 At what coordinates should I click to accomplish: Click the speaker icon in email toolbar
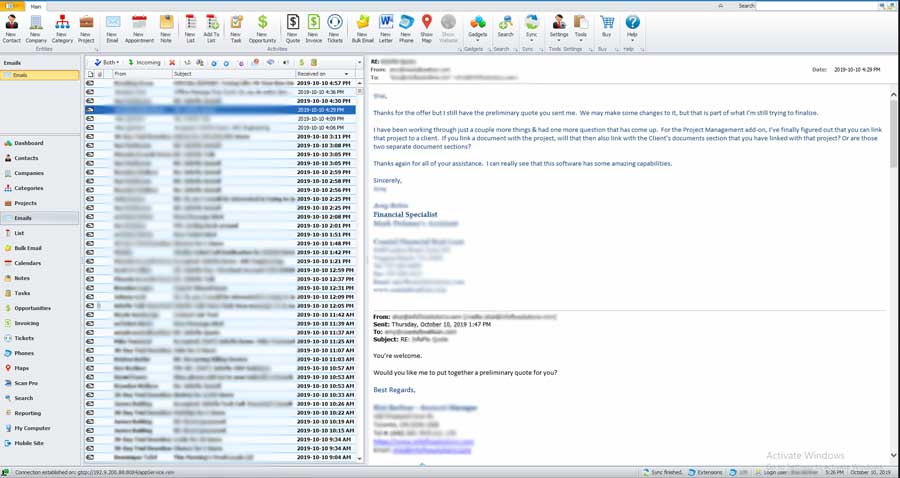[x=286, y=62]
